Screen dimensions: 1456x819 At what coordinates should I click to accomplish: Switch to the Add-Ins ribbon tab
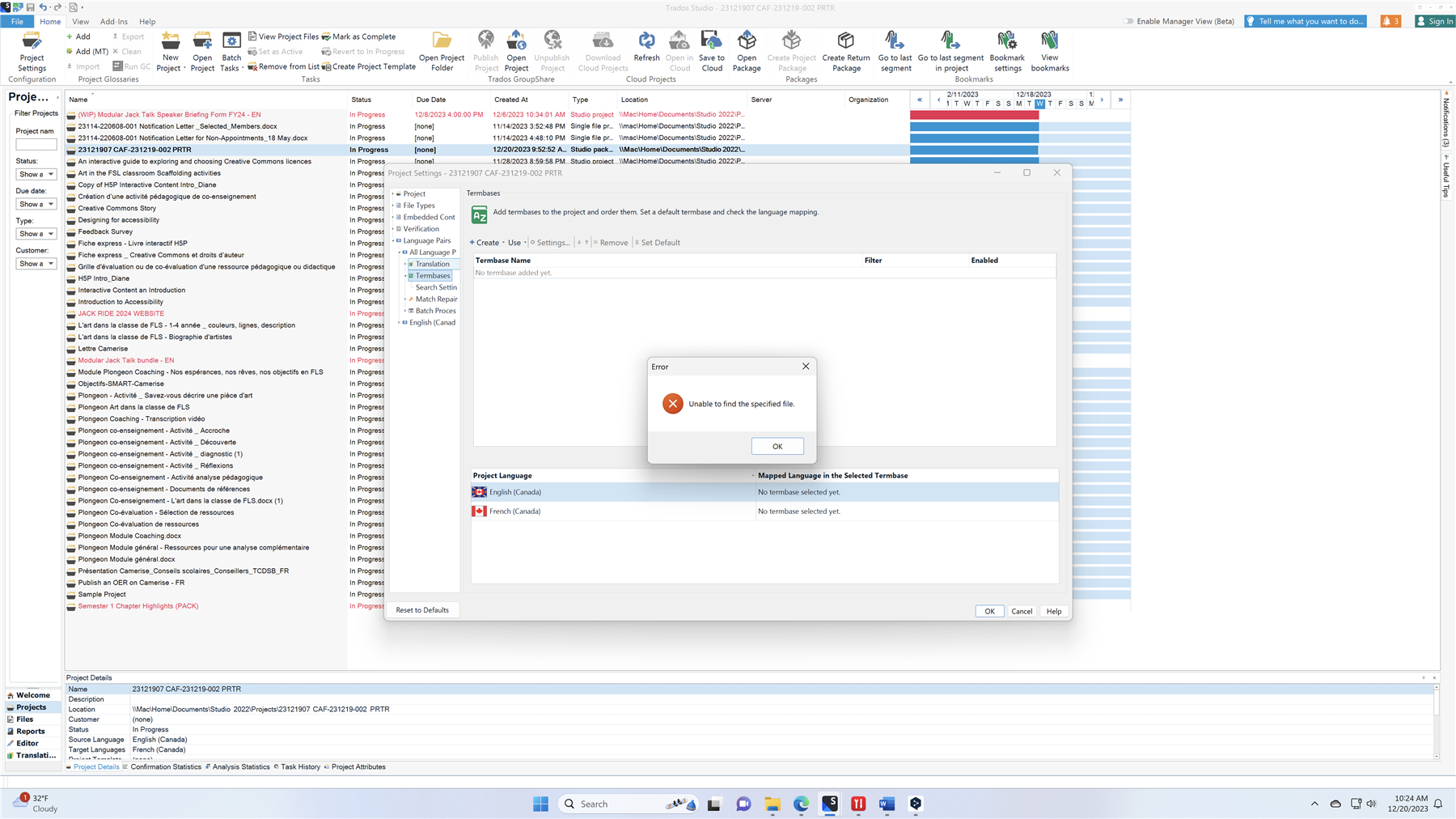click(113, 21)
